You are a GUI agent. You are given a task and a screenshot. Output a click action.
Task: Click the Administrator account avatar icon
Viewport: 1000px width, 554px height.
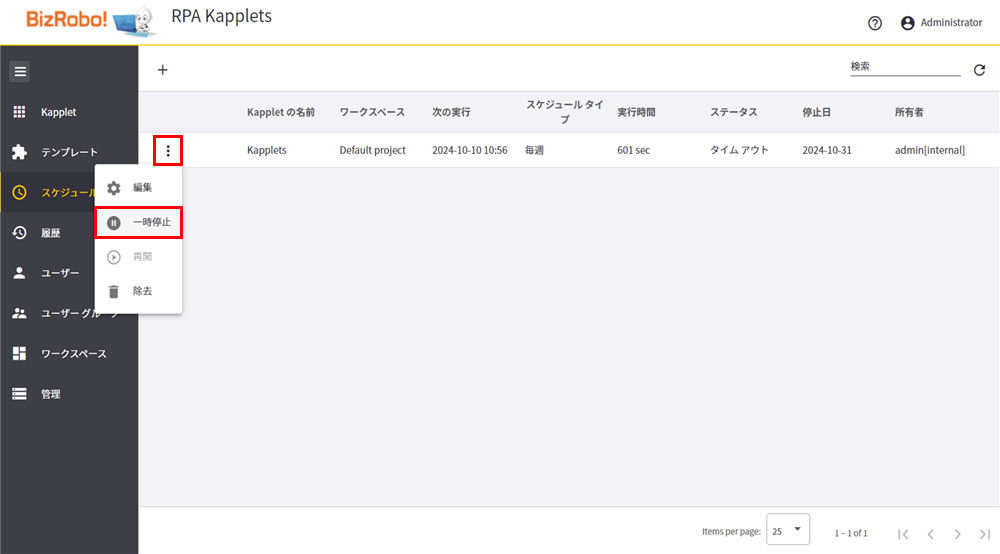coord(908,23)
